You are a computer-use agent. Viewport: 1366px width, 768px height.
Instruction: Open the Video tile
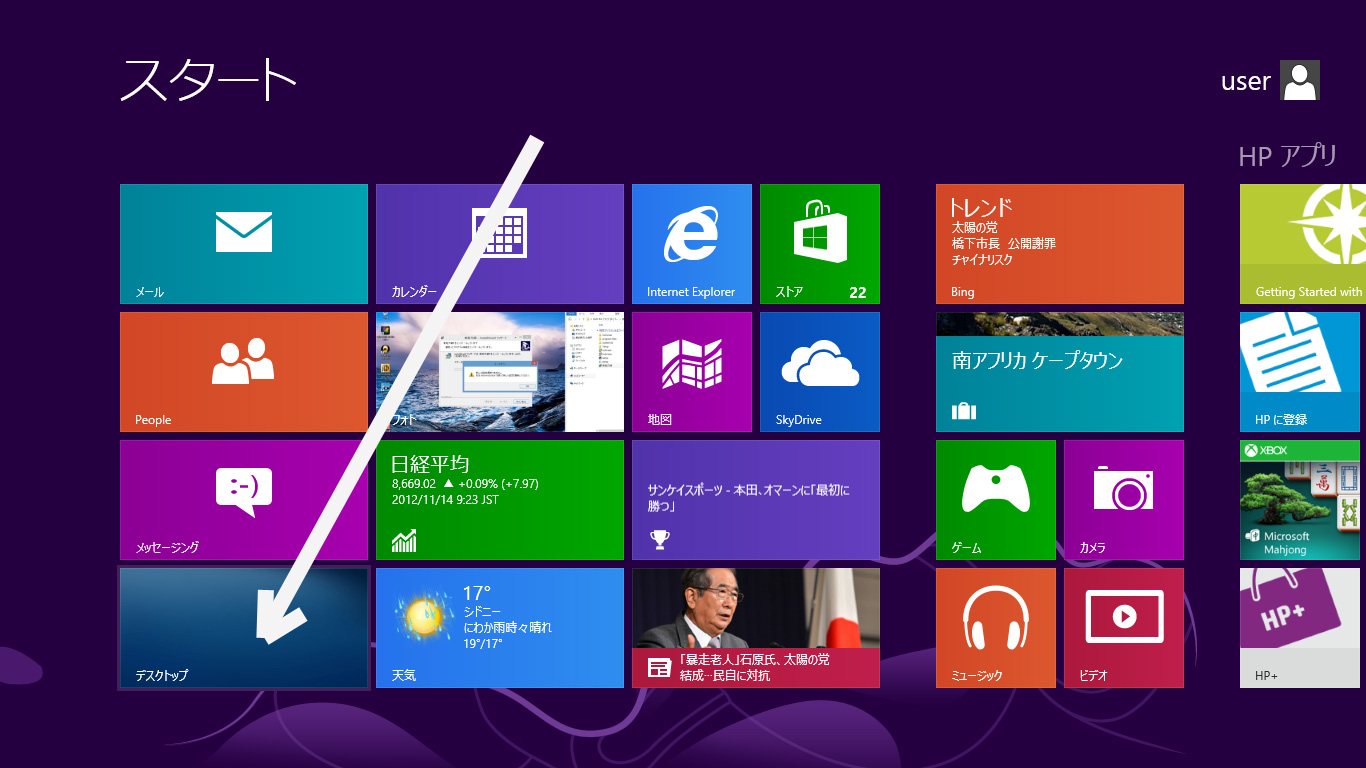pos(1124,628)
